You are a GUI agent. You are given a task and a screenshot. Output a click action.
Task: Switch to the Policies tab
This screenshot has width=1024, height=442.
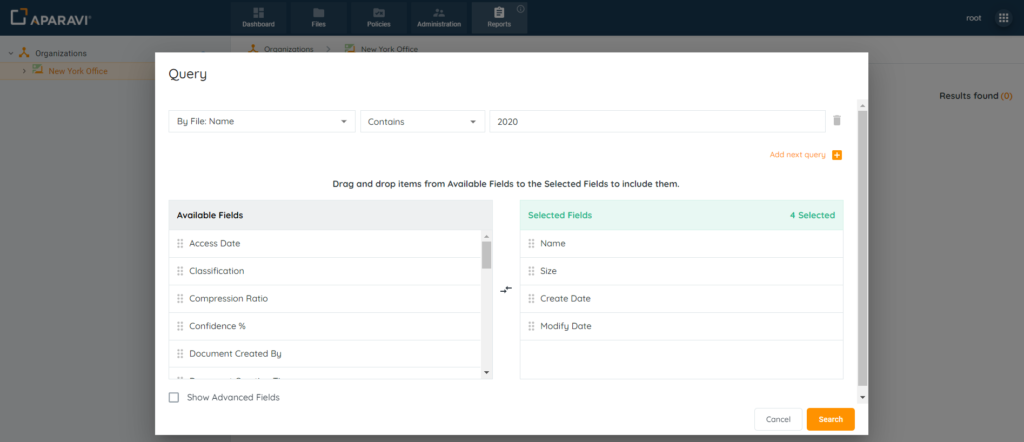378,17
